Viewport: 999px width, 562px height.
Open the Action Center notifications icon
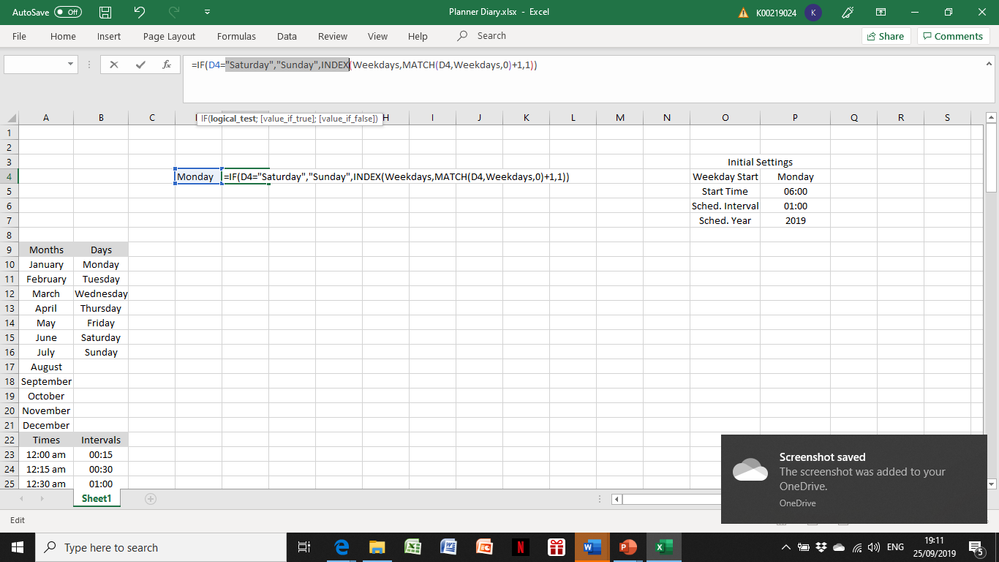(x=976, y=547)
